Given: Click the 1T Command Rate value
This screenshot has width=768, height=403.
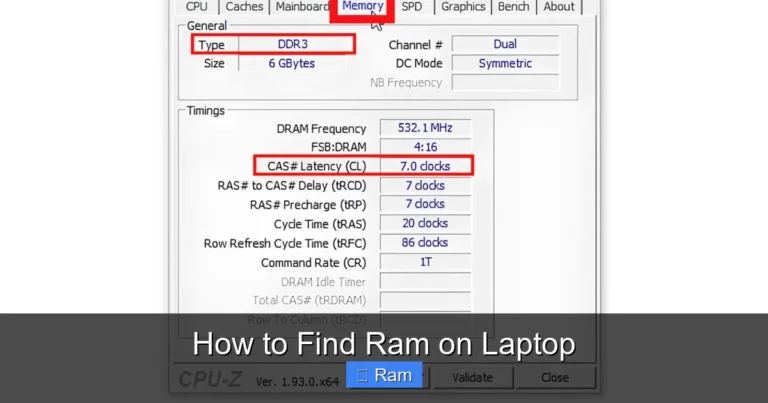Looking at the screenshot, I should (425, 262).
